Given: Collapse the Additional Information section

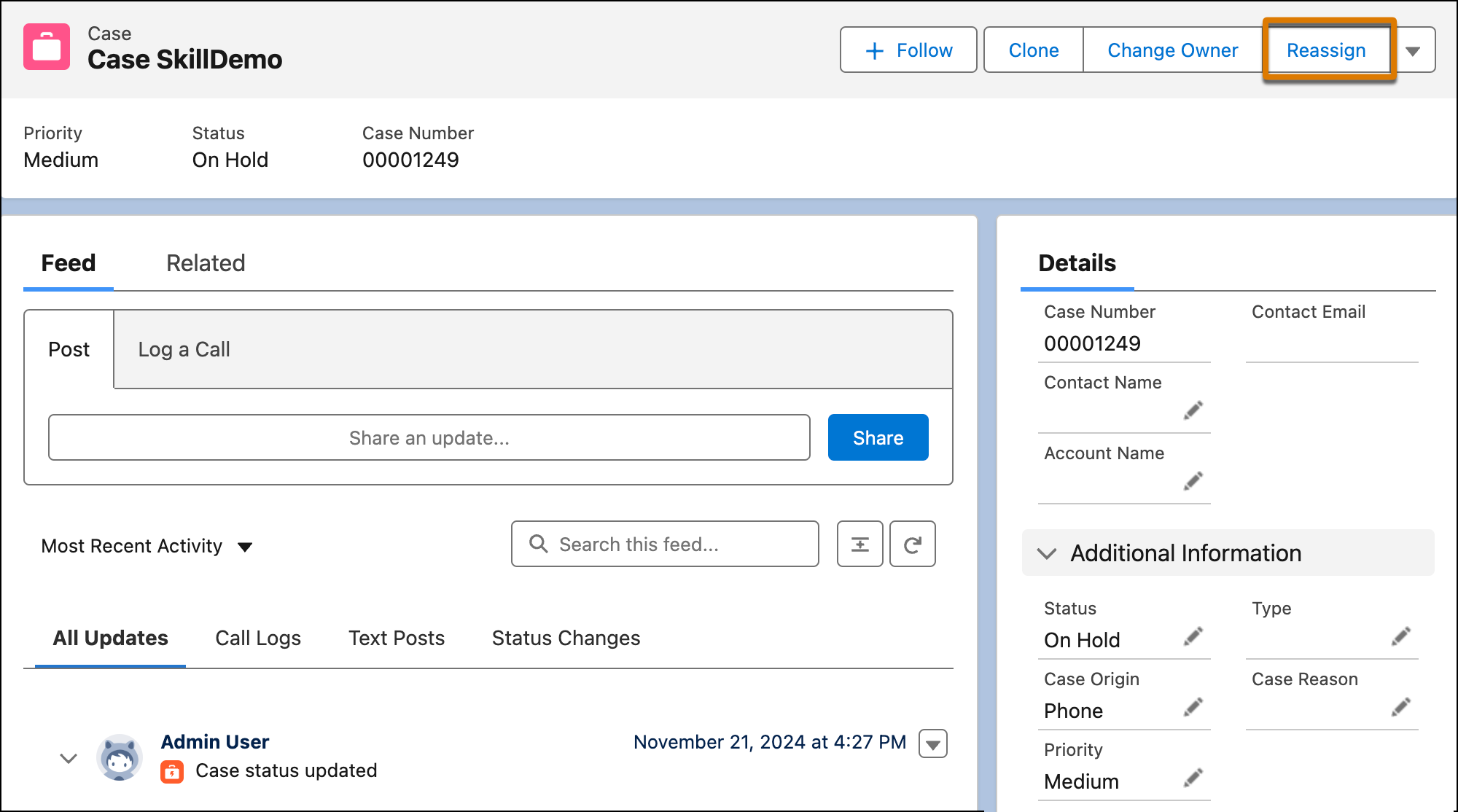Looking at the screenshot, I should point(1047,553).
